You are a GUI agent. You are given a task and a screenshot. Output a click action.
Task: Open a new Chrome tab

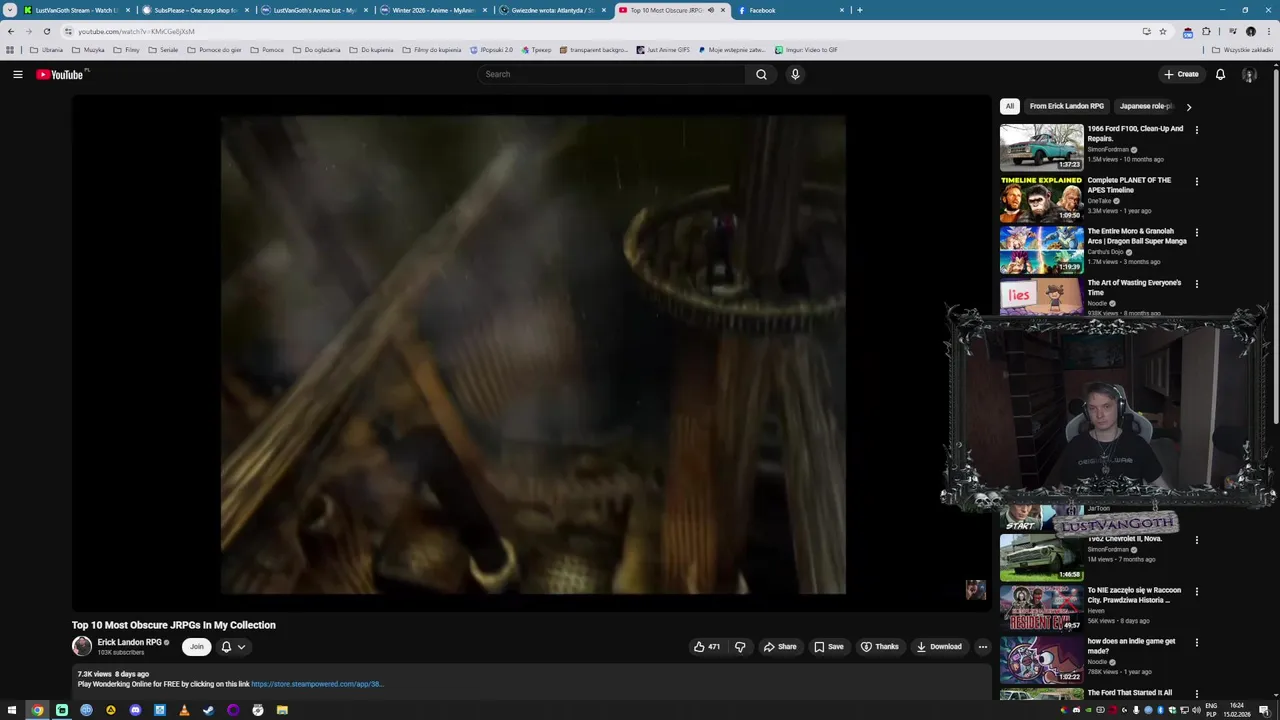pyautogui.click(x=859, y=10)
